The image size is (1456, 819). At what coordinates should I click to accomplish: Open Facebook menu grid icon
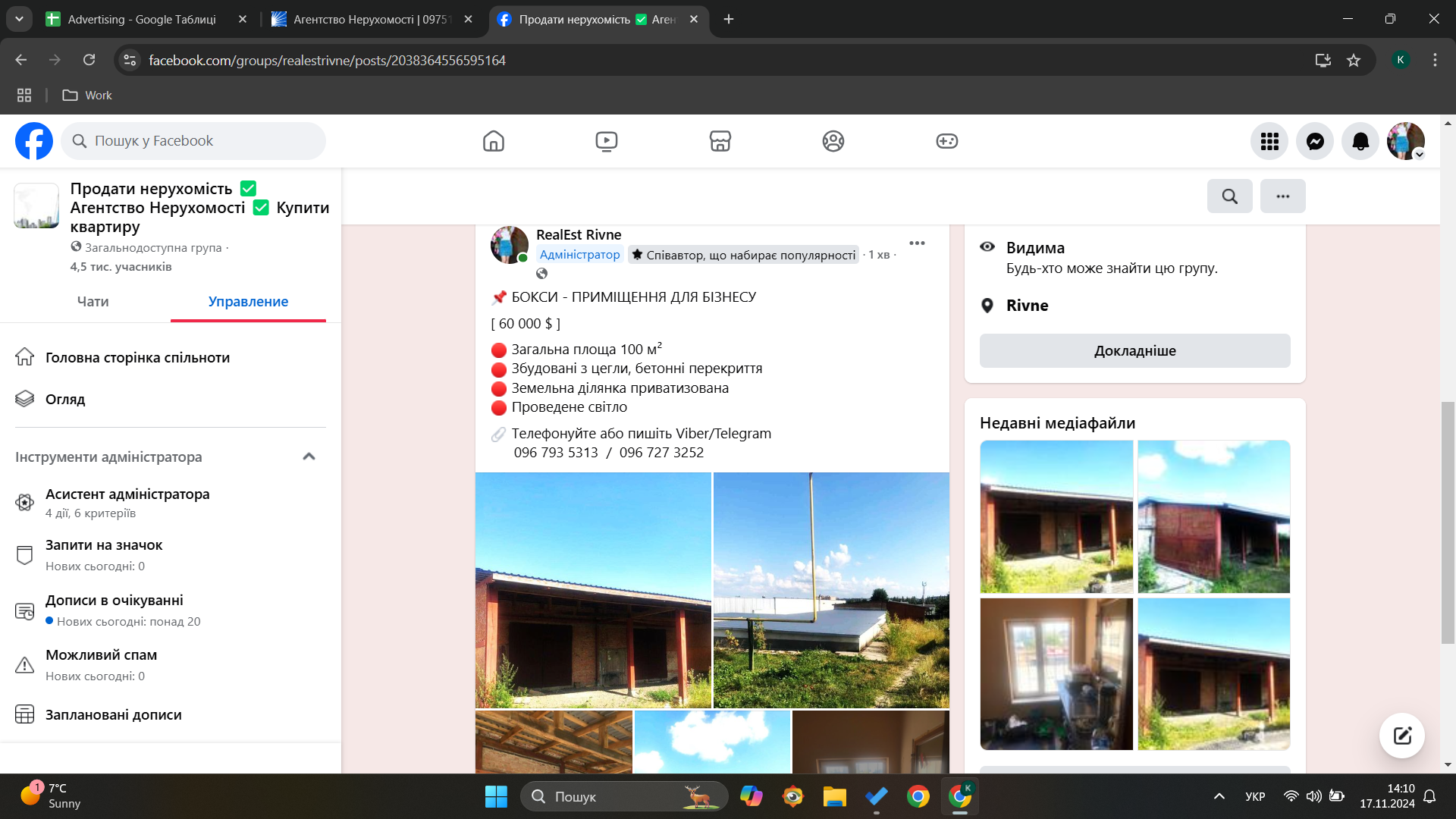point(1269,141)
